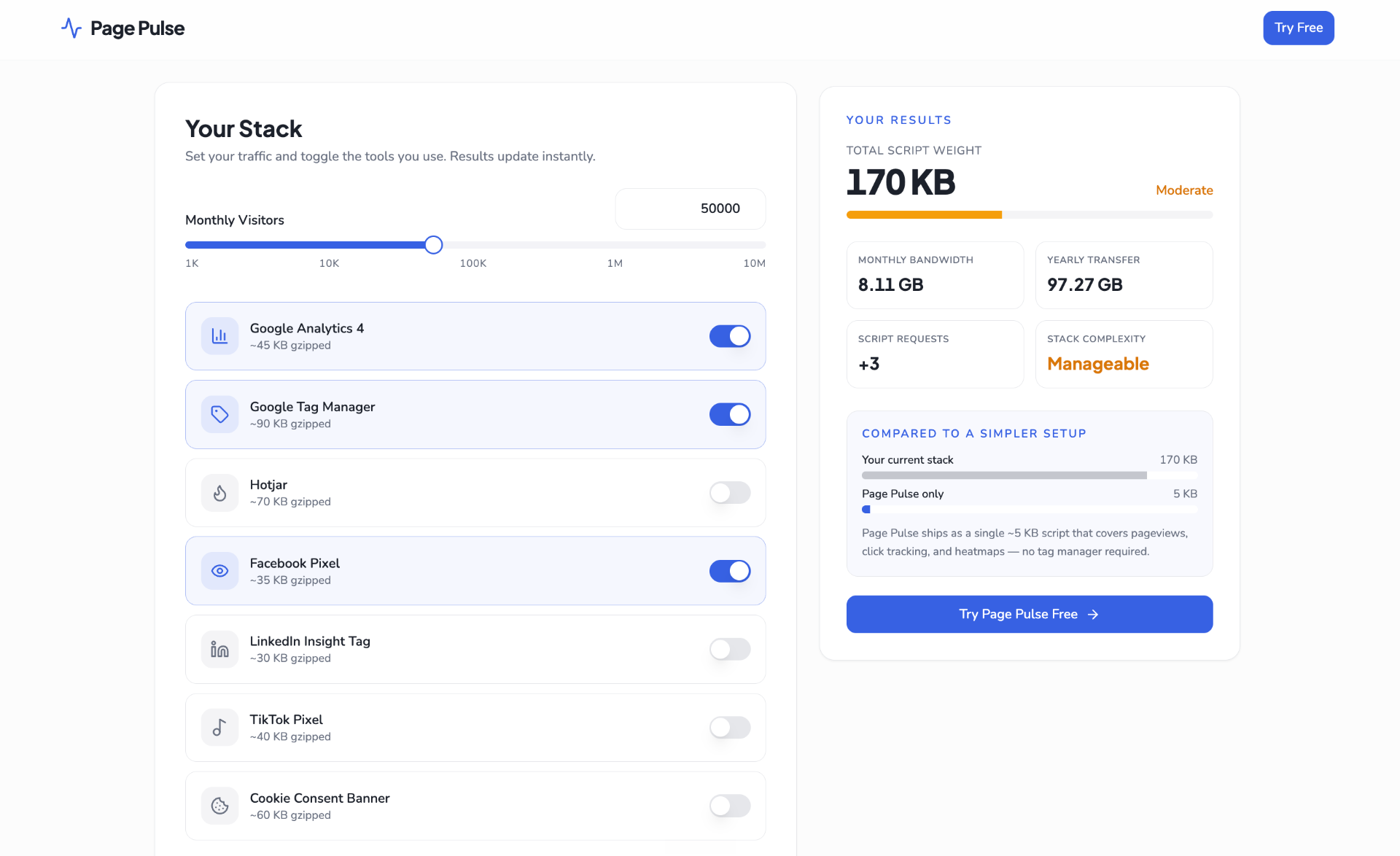Click the Script Requests +3 card
The height and width of the screenshot is (856, 1400).
pos(935,354)
